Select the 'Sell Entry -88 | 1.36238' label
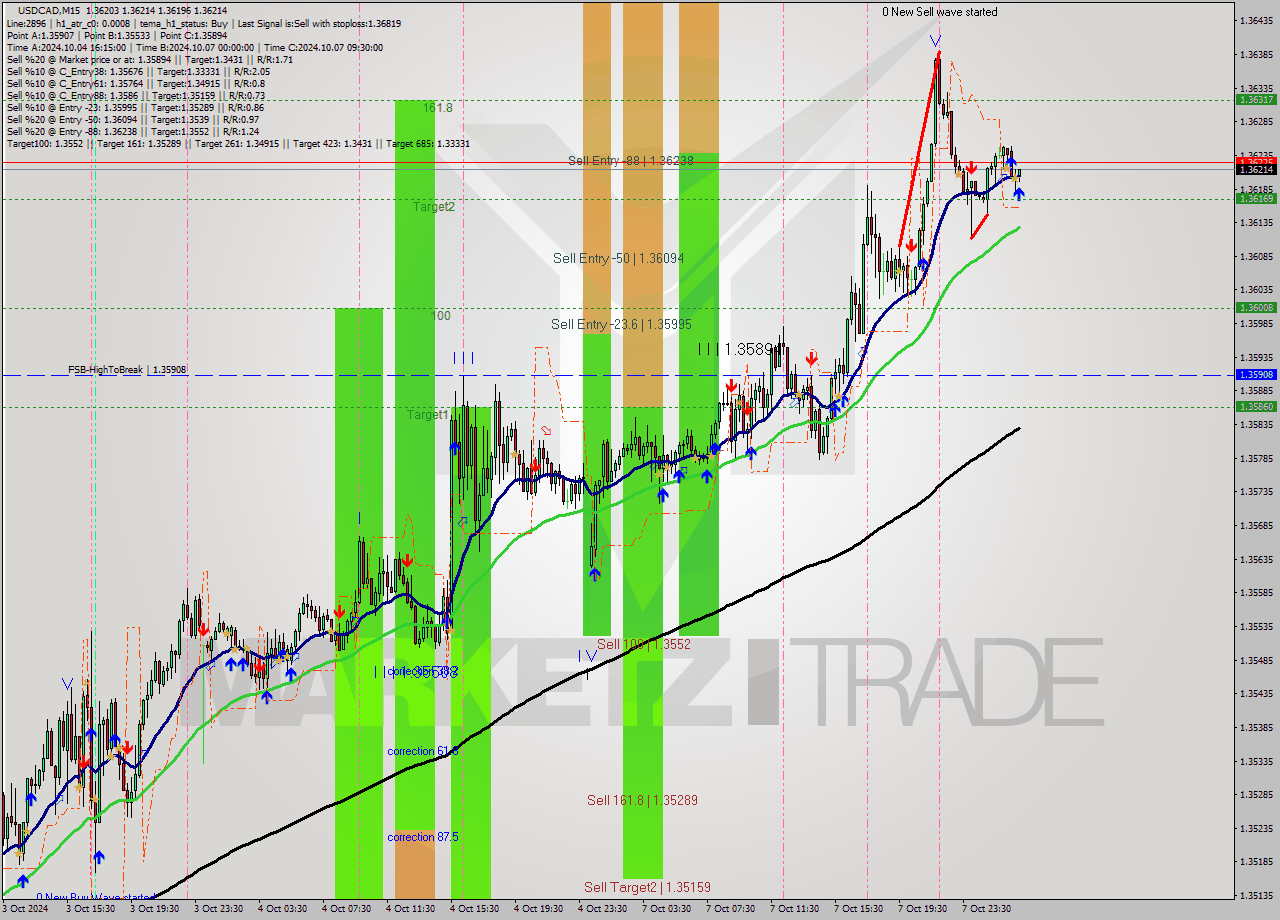The image size is (1280, 920). pos(630,160)
